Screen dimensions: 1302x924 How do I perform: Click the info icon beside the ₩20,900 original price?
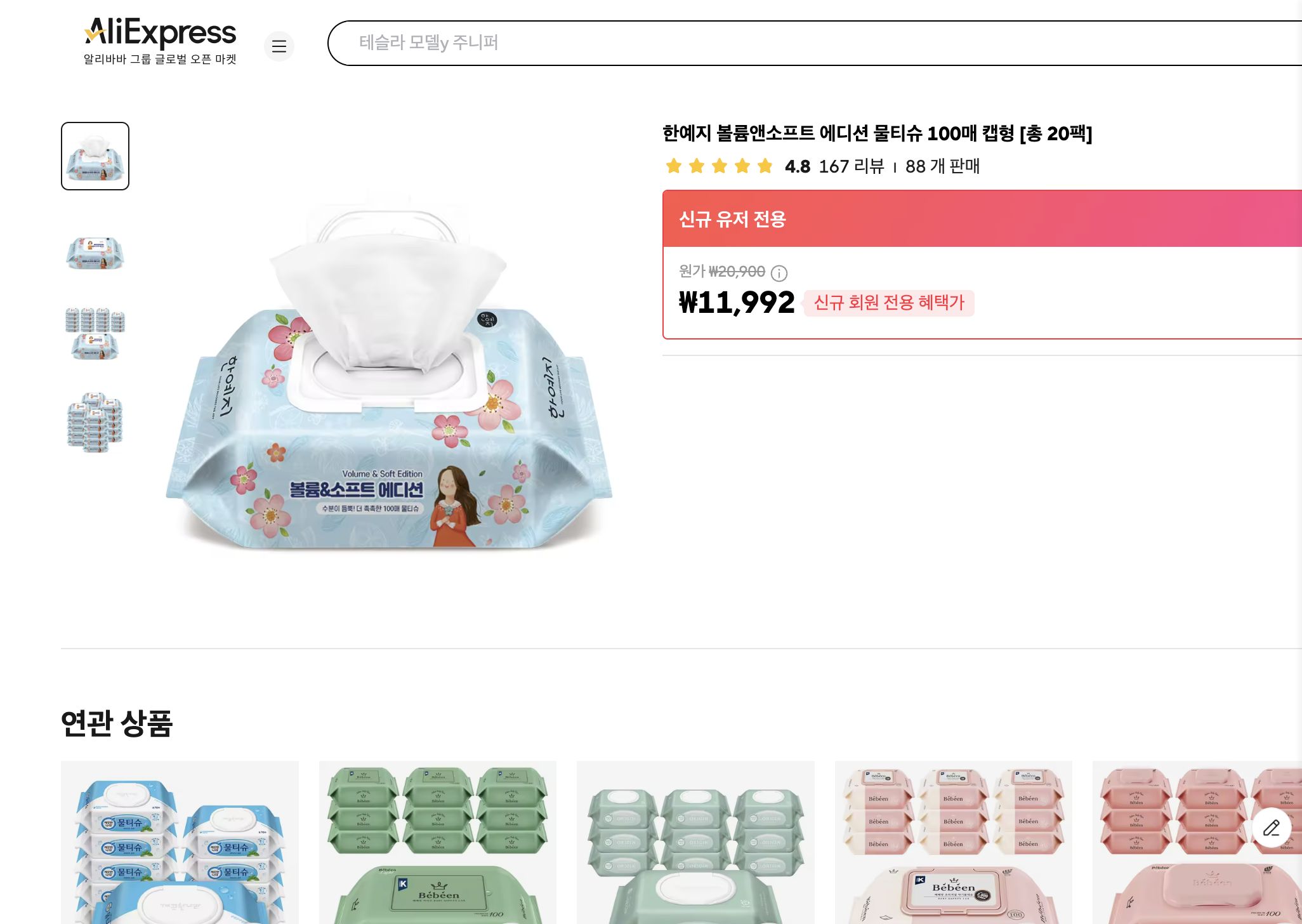coord(779,274)
